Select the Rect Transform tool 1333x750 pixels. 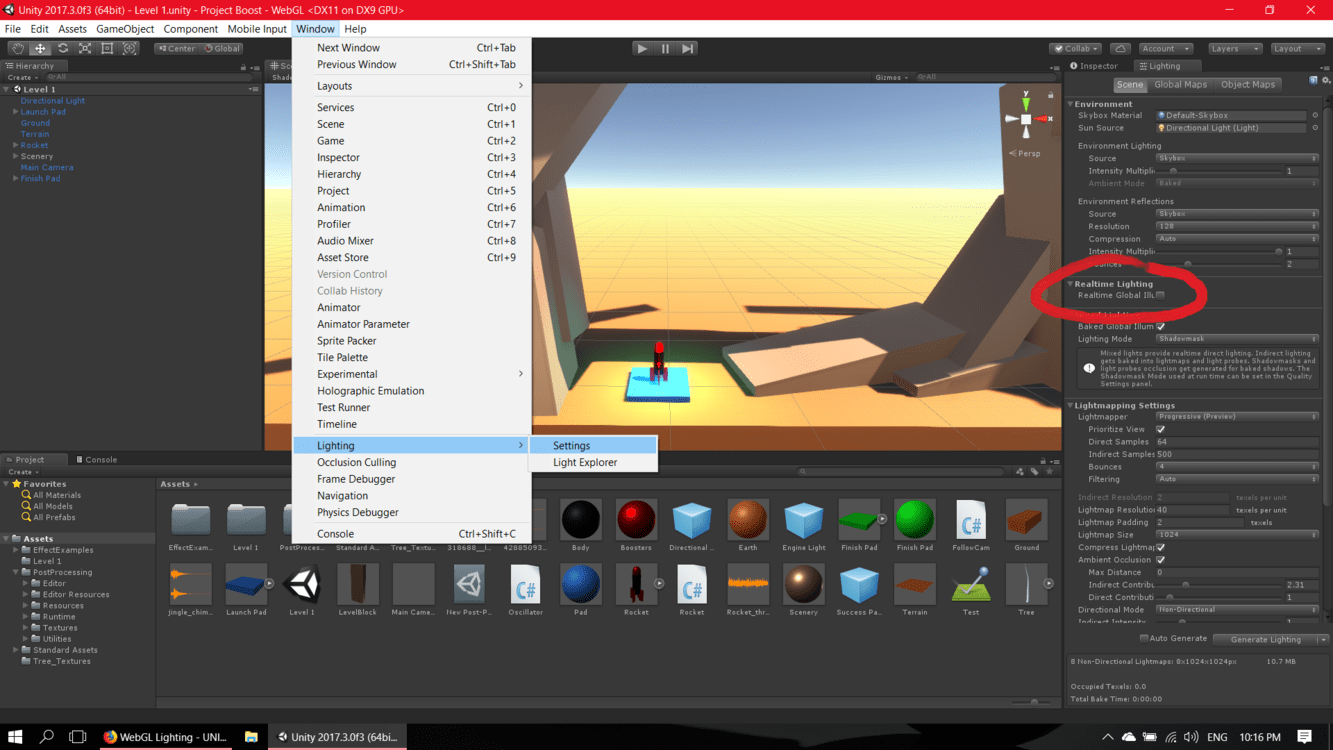pyautogui.click(x=107, y=48)
